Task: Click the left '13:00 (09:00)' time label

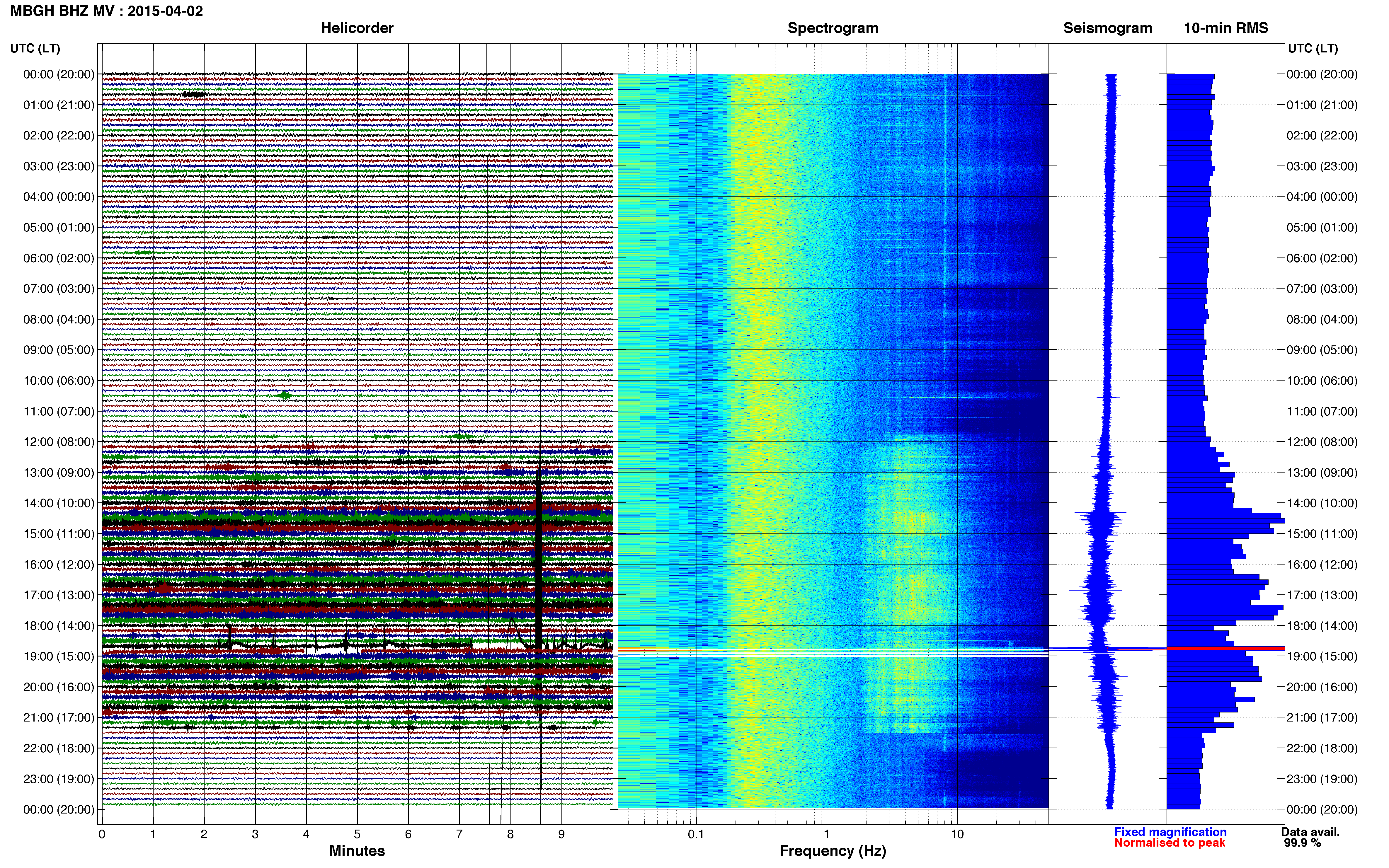Action: 59,473
